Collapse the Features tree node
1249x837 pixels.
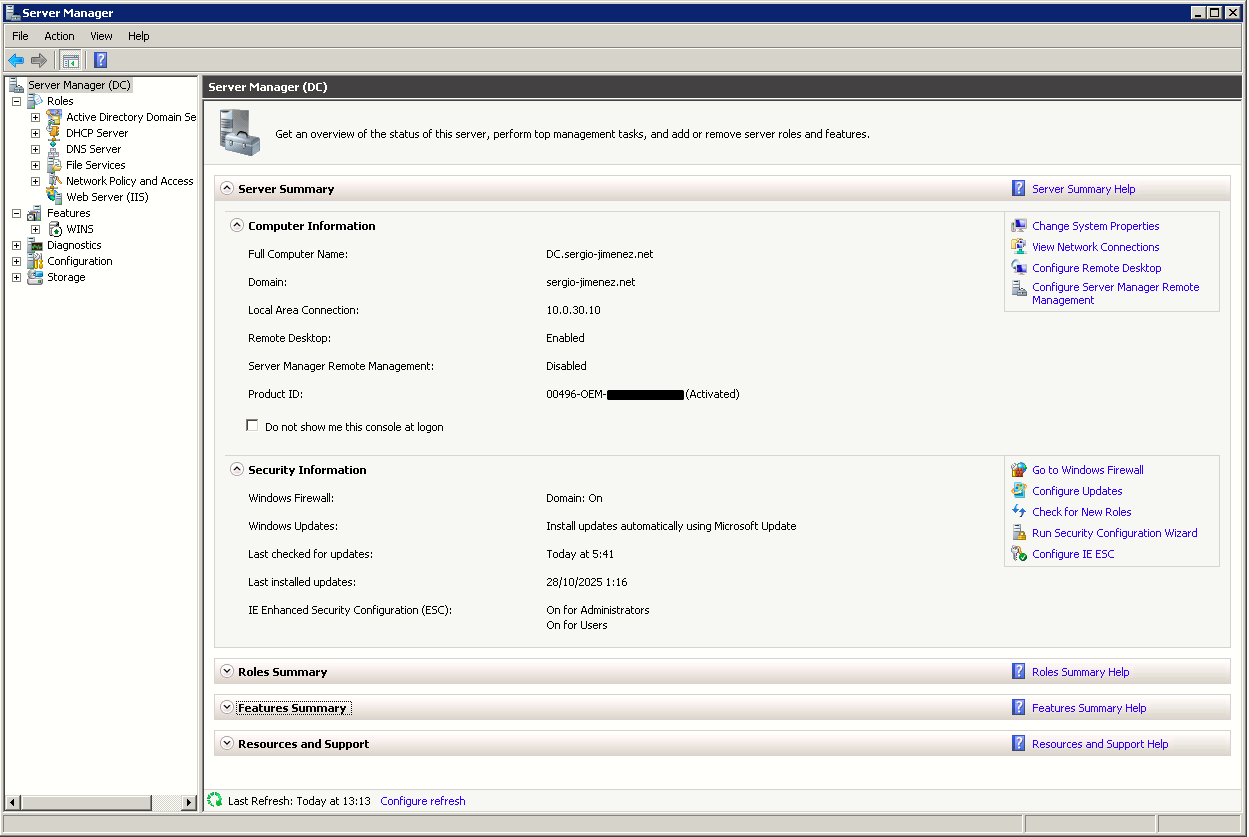16,213
